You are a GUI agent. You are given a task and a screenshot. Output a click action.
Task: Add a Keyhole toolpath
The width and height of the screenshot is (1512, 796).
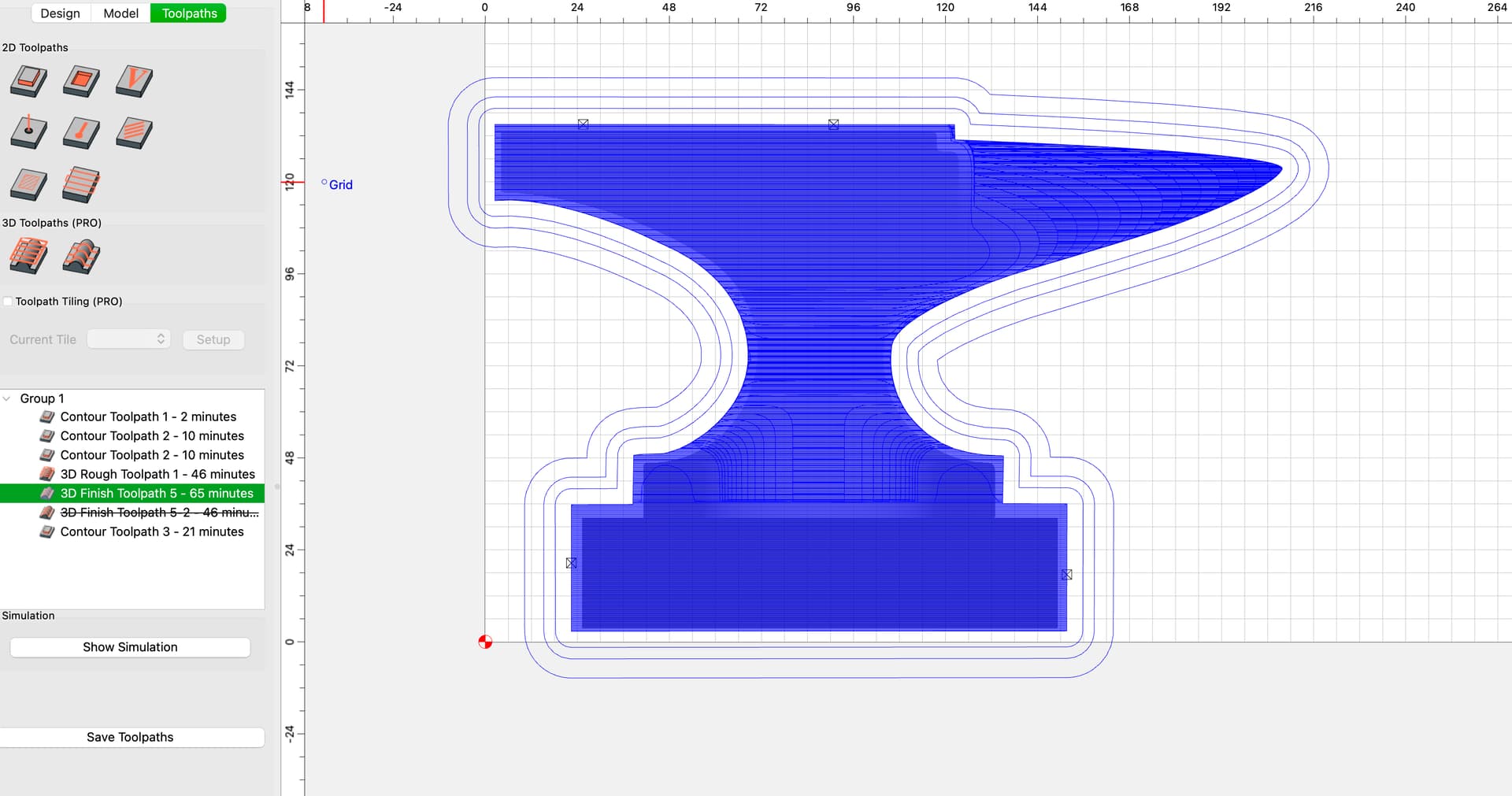[81, 133]
